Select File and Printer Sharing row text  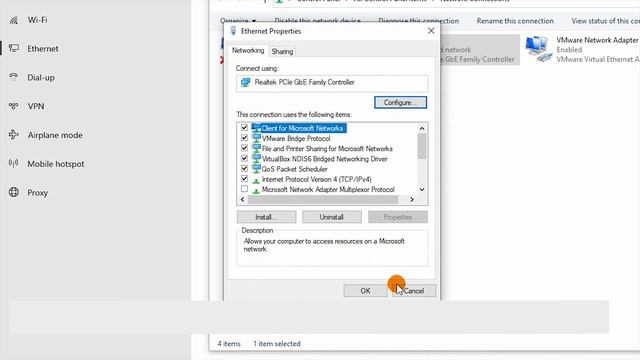pyautogui.click(x=327, y=149)
